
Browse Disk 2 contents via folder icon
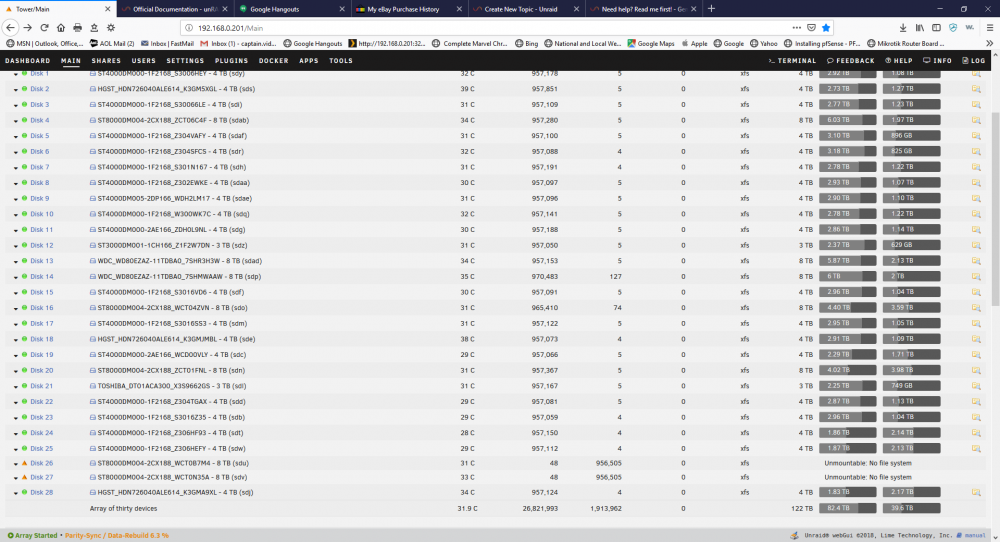976,89
